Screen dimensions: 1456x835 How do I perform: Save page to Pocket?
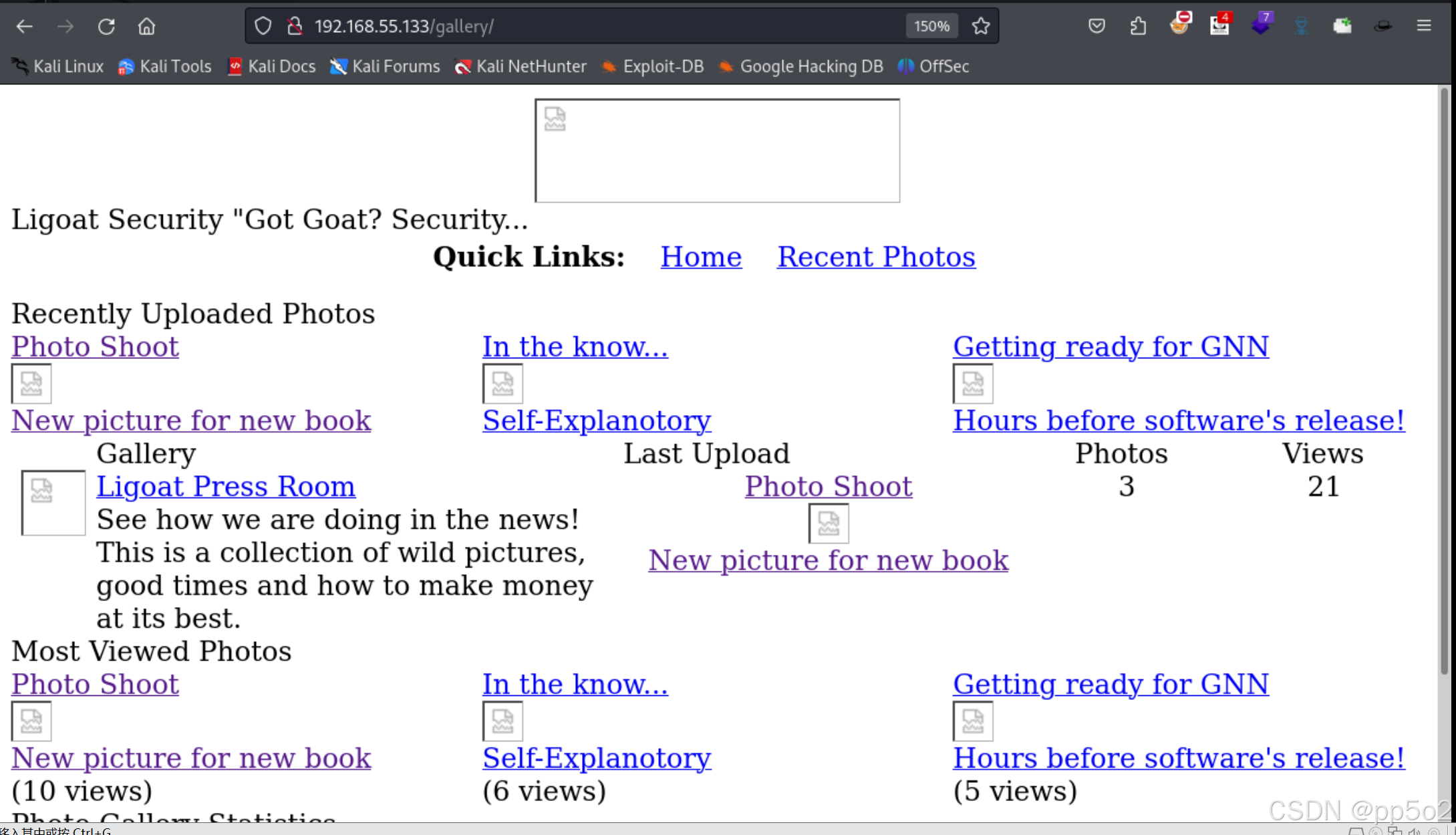tap(1097, 26)
